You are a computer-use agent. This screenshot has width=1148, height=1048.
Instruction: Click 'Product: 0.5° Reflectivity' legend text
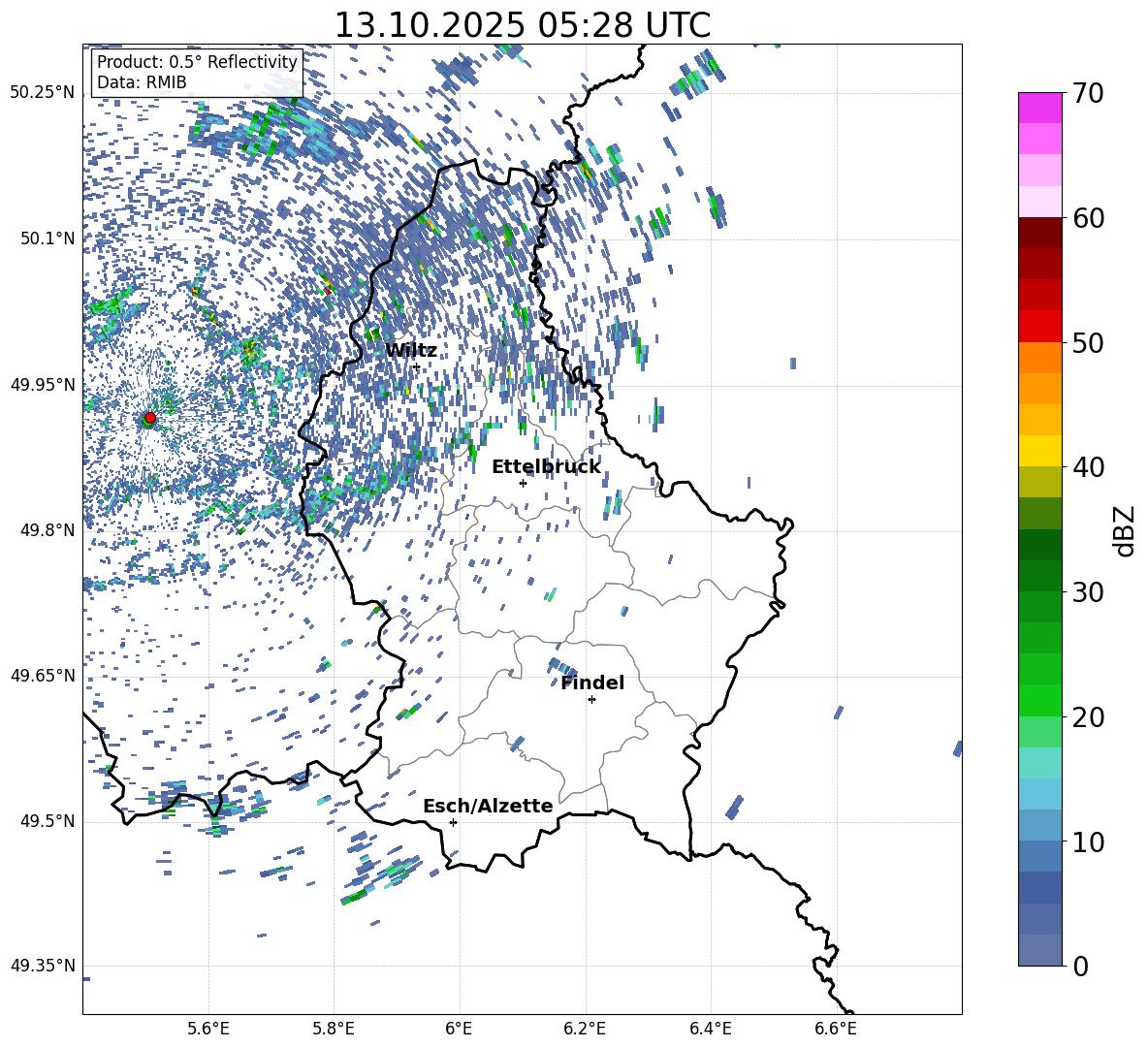click(197, 61)
